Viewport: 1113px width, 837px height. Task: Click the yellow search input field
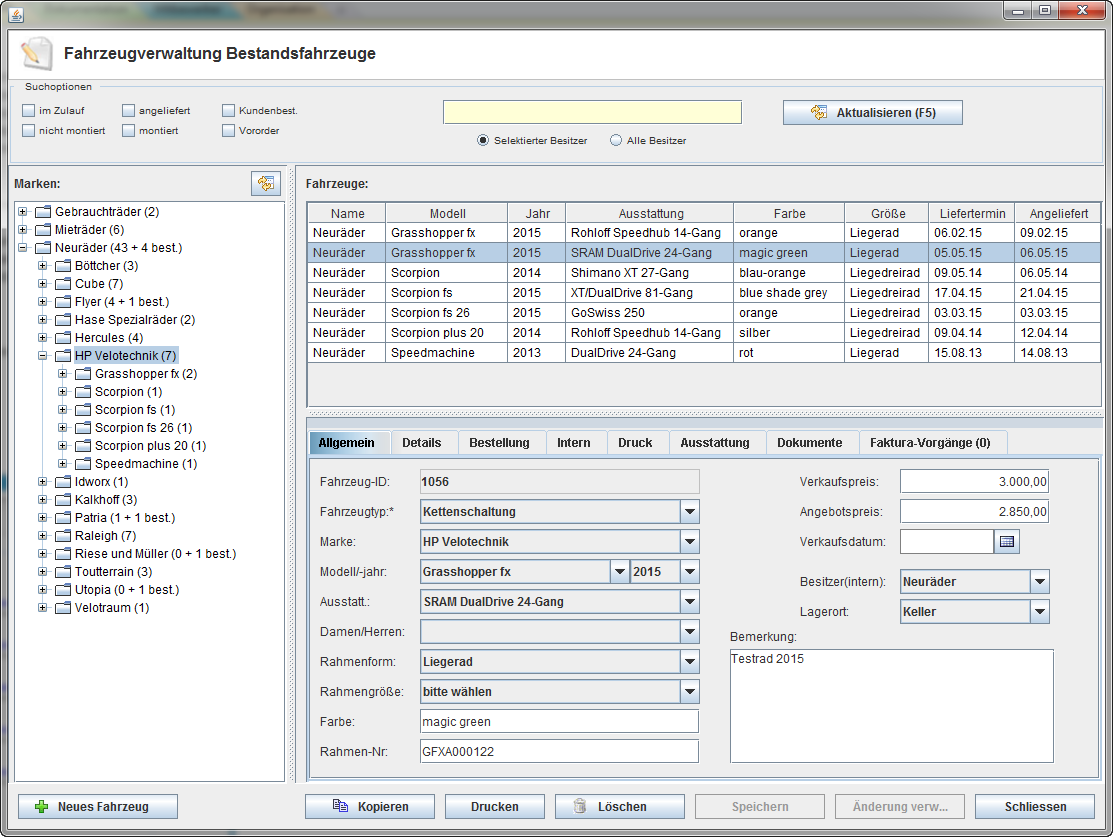(592, 112)
